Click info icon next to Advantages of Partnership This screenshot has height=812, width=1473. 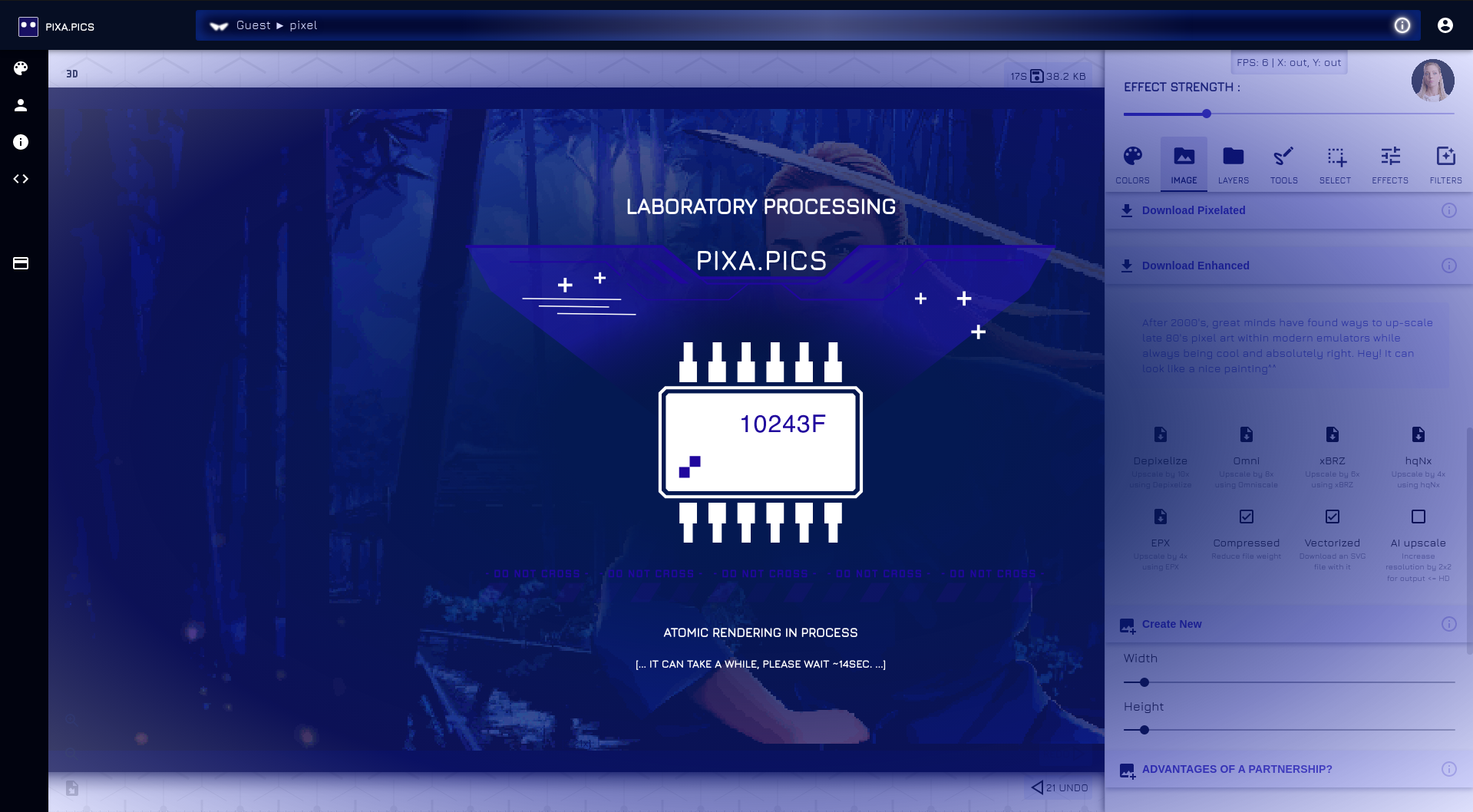[1449, 769]
